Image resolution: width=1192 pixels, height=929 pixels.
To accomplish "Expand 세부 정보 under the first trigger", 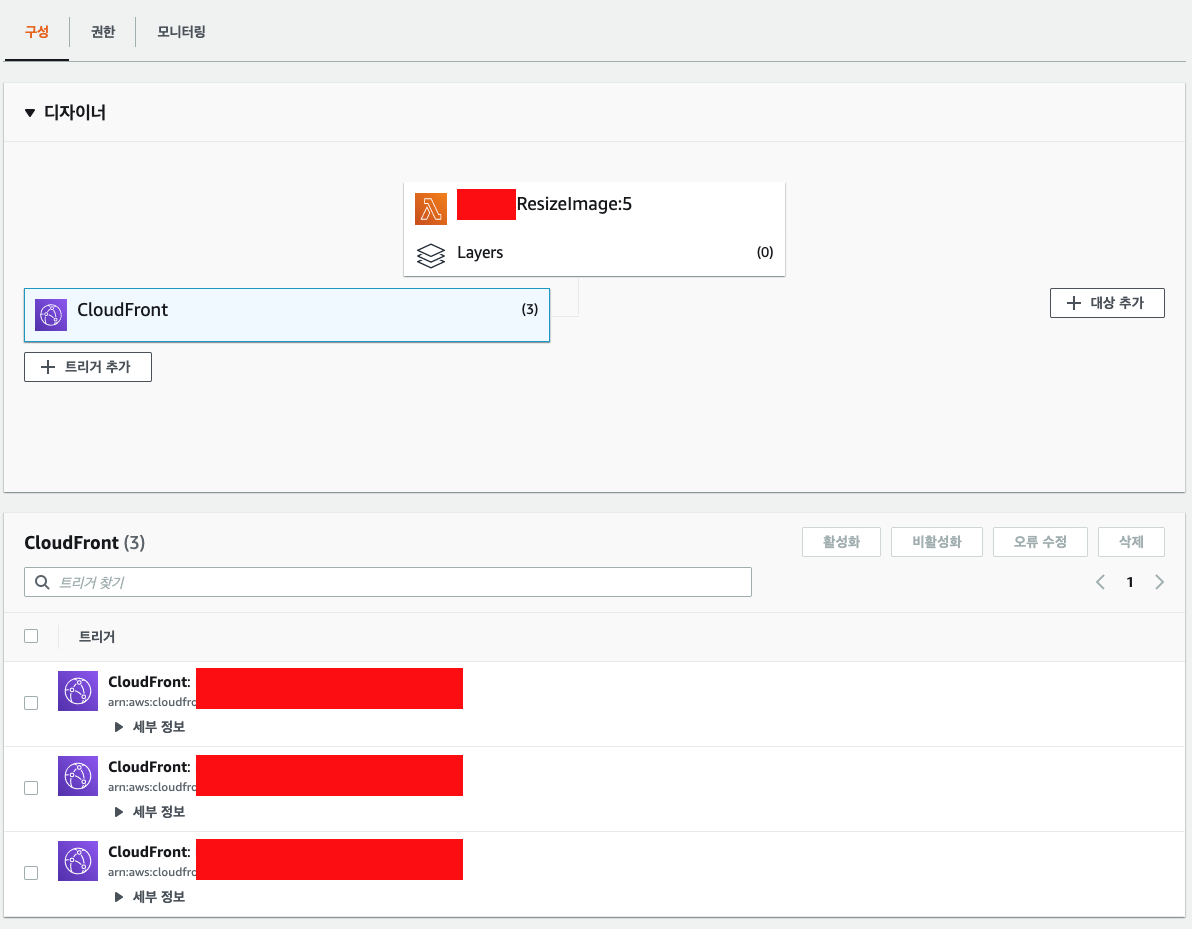I will pos(150,727).
